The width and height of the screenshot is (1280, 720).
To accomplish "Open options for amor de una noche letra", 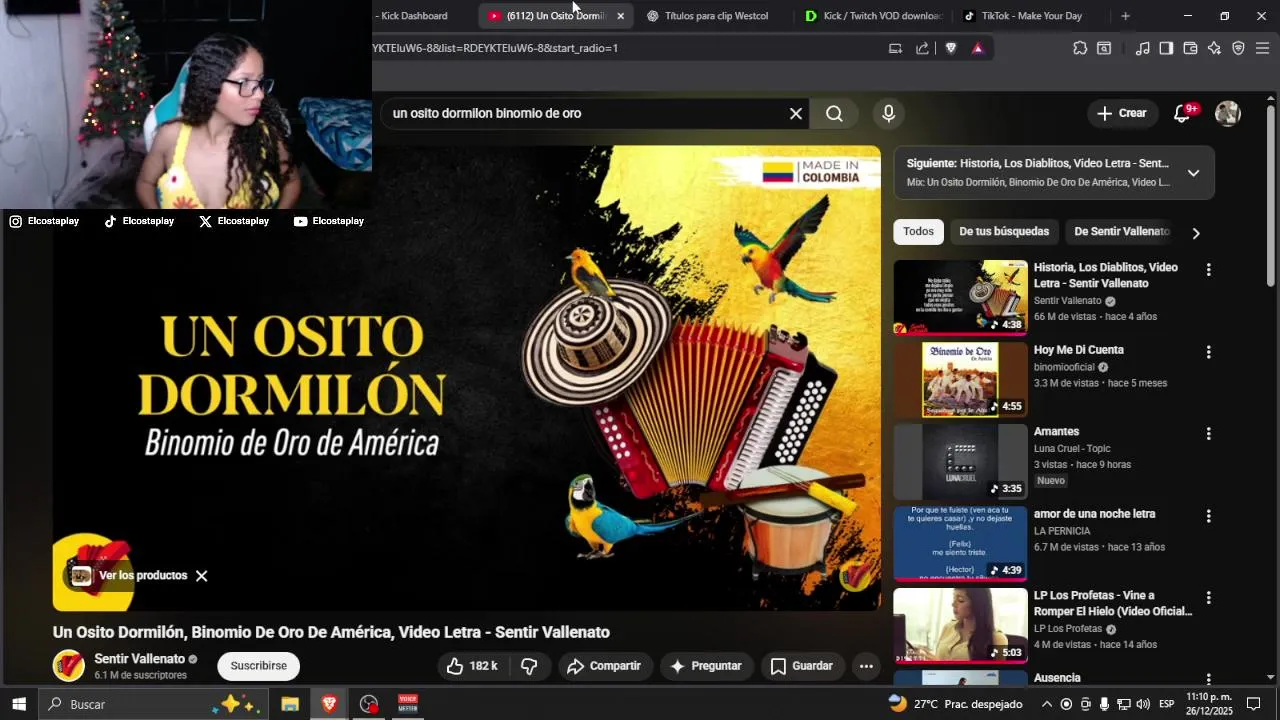I will pos(1208,516).
